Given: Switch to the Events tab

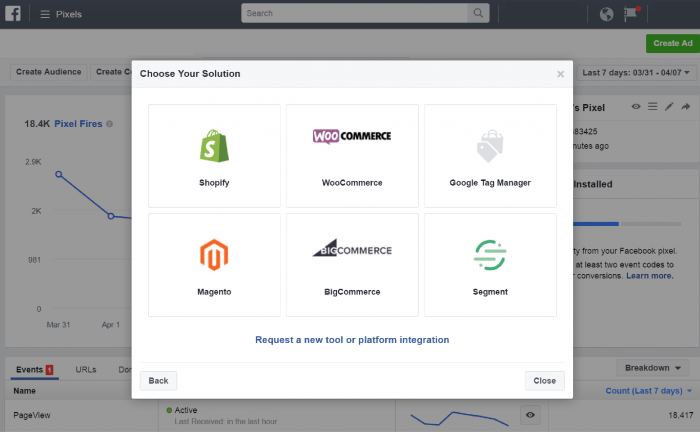Looking at the screenshot, I should [x=35, y=370].
